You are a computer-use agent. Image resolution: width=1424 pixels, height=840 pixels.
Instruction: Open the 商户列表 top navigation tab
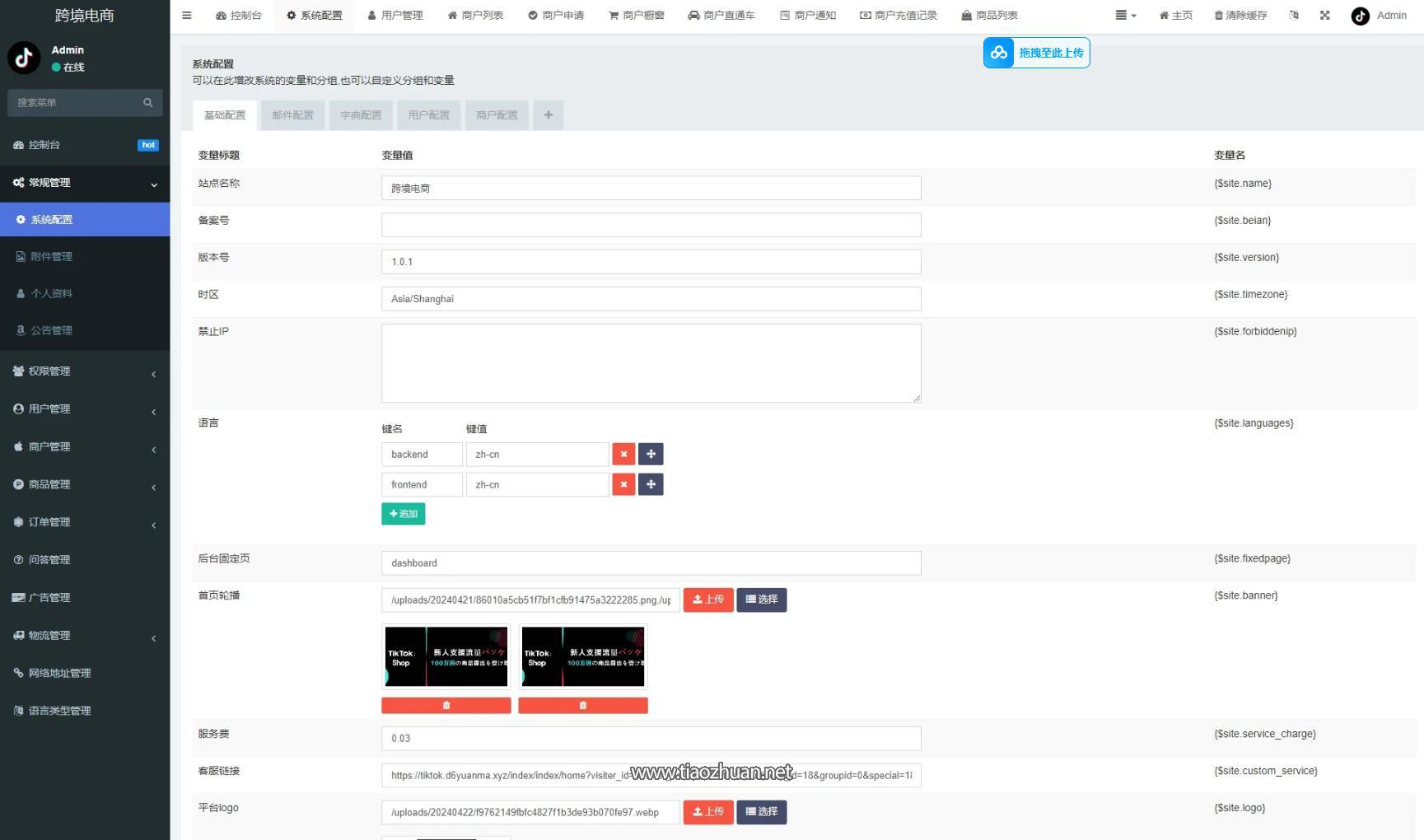point(475,16)
